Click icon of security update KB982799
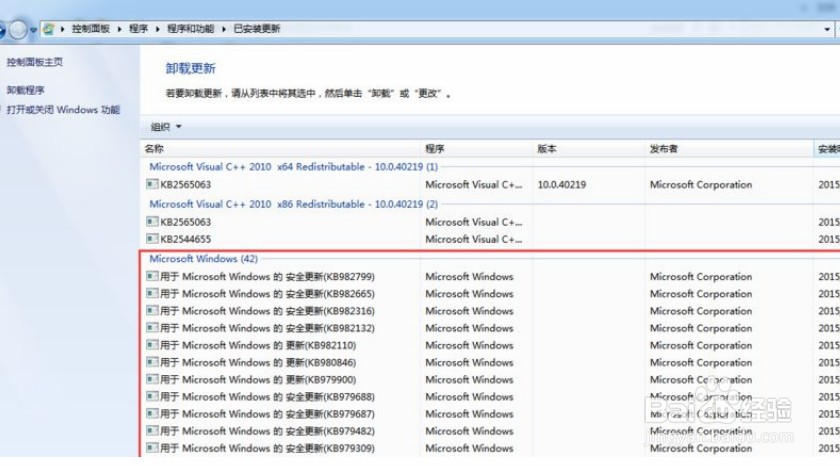Viewport: 840px width, 466px height. point(152,276)
